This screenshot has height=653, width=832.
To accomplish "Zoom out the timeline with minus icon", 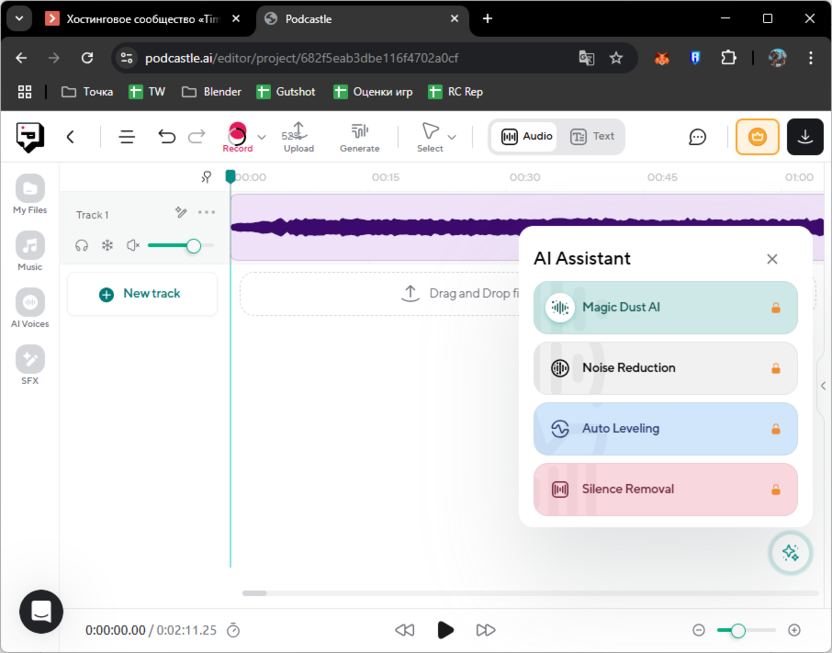I will click(699, 630).
